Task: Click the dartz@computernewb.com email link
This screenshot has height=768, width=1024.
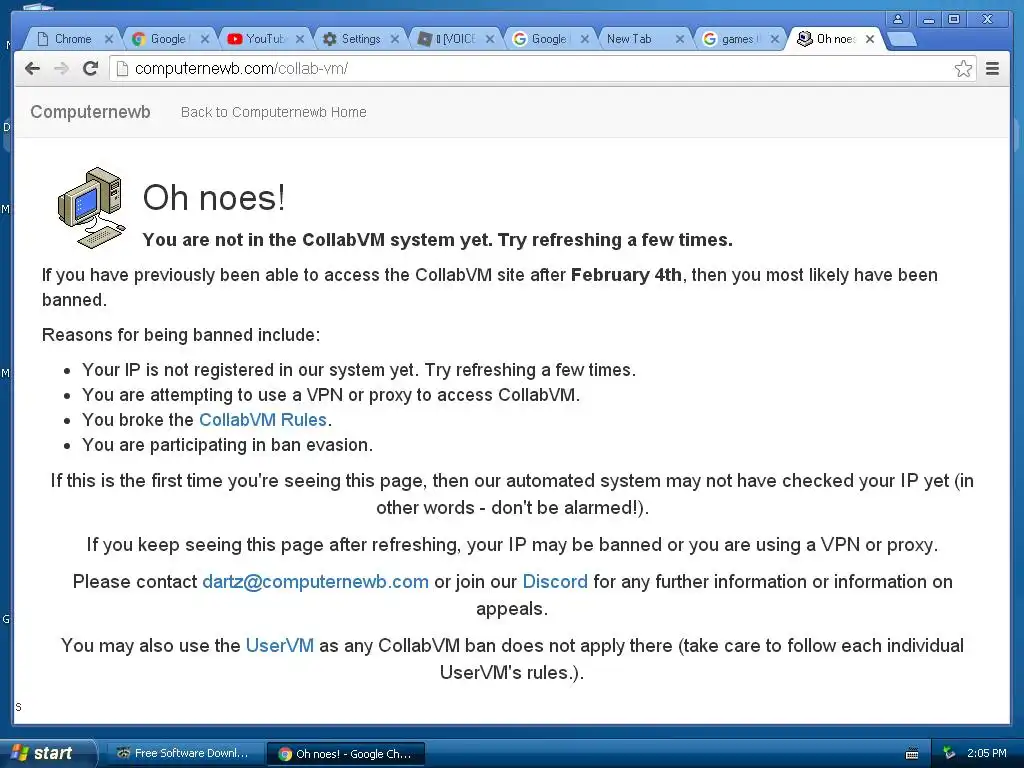Action: (x=315, y=582)
